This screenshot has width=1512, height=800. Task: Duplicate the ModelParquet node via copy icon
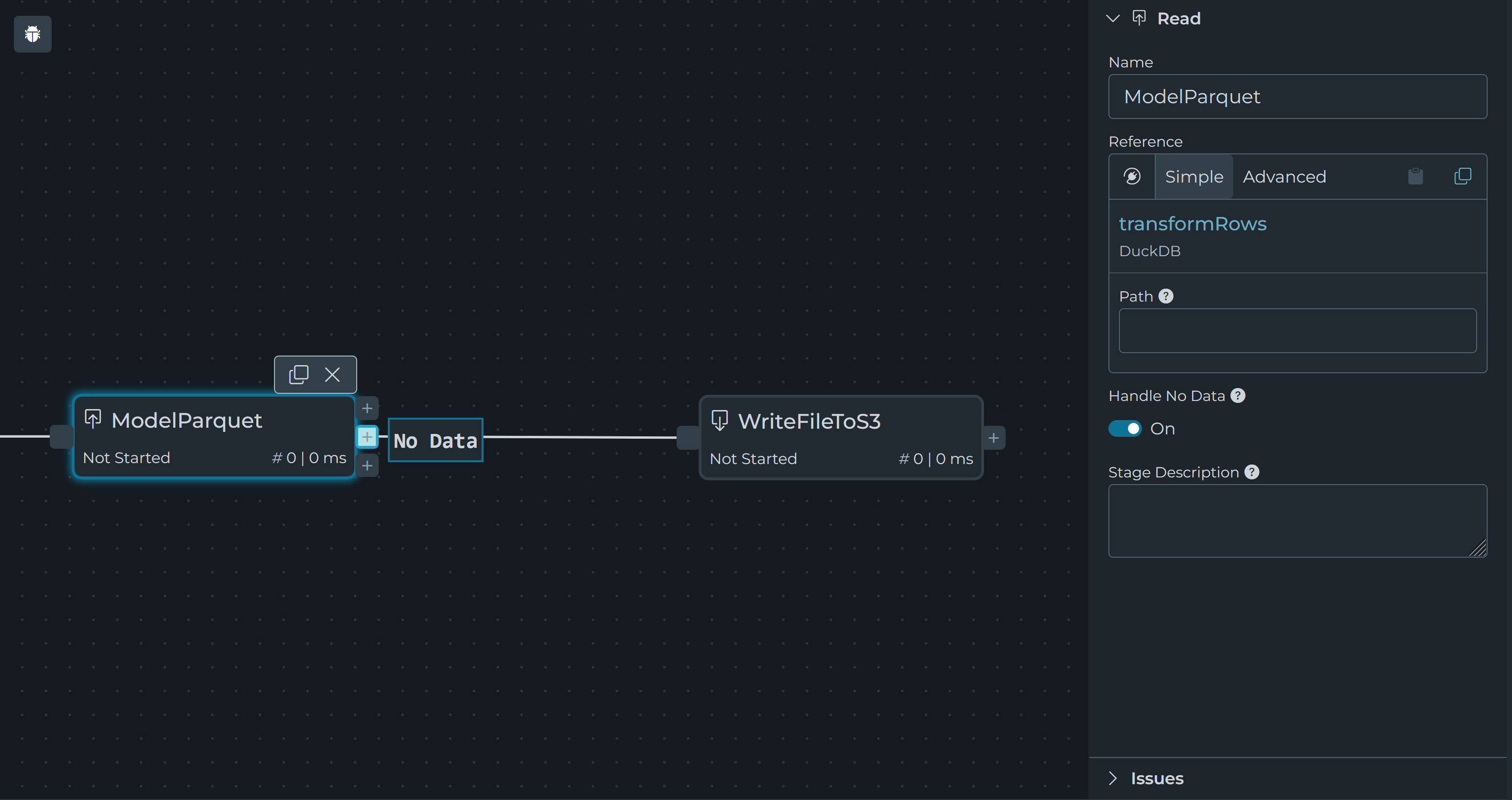pos(299,375)
